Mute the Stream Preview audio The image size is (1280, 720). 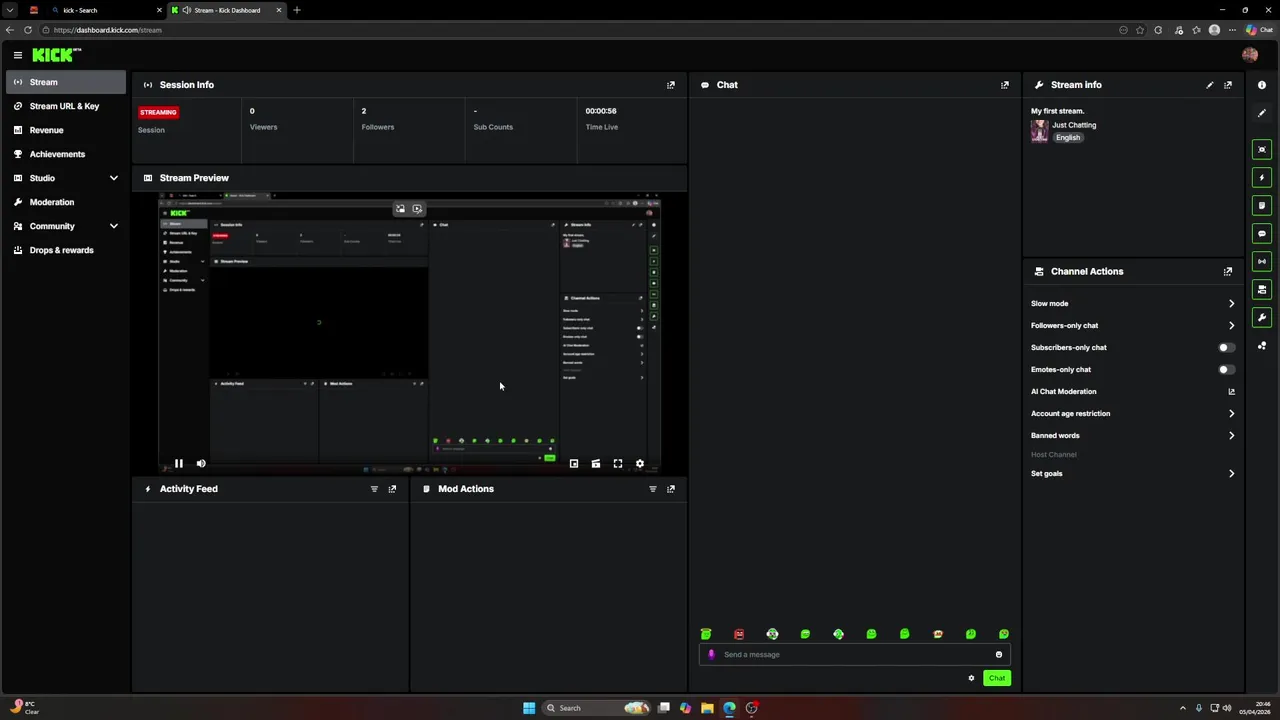coord(201,464)
